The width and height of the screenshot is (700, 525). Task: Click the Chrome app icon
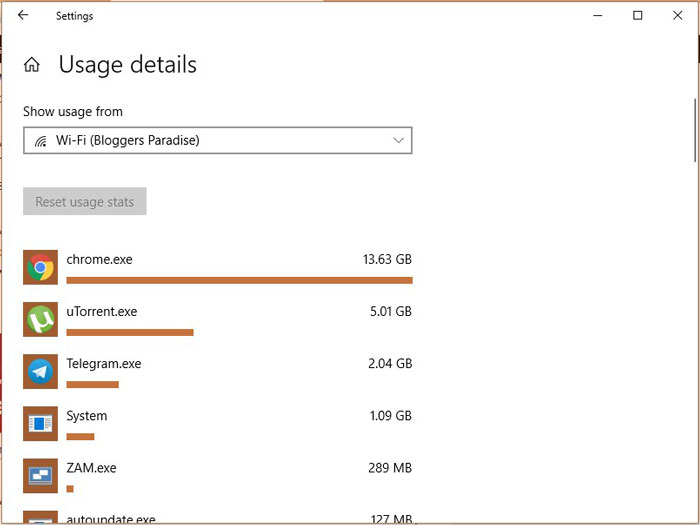(x=41, y=267)
